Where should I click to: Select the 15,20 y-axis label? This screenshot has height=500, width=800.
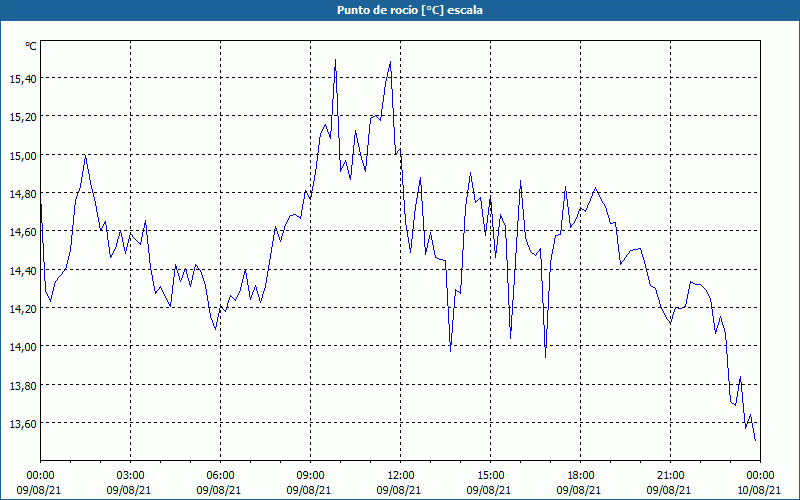(x=23, y=117)
